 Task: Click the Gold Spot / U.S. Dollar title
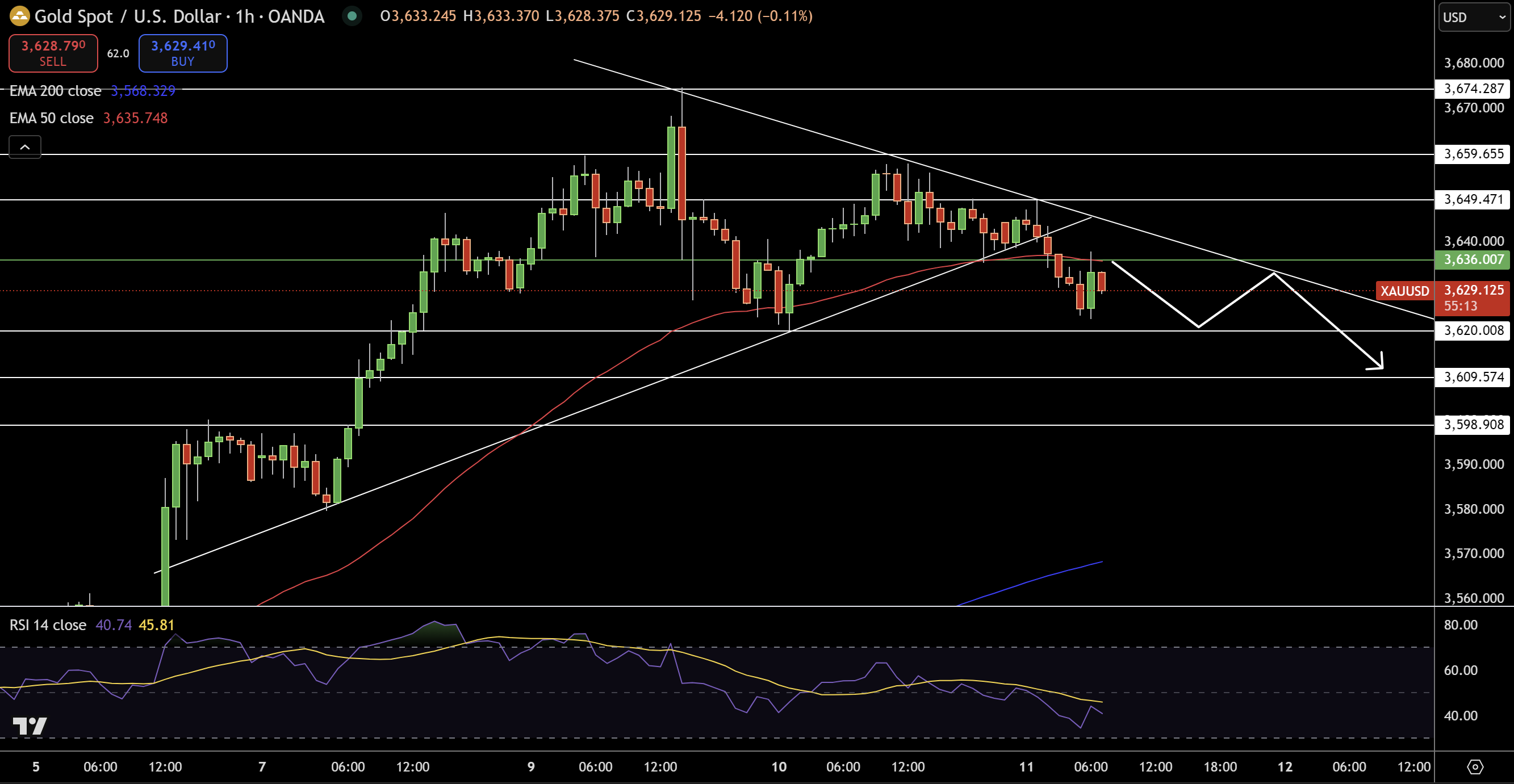click(128, 16)
